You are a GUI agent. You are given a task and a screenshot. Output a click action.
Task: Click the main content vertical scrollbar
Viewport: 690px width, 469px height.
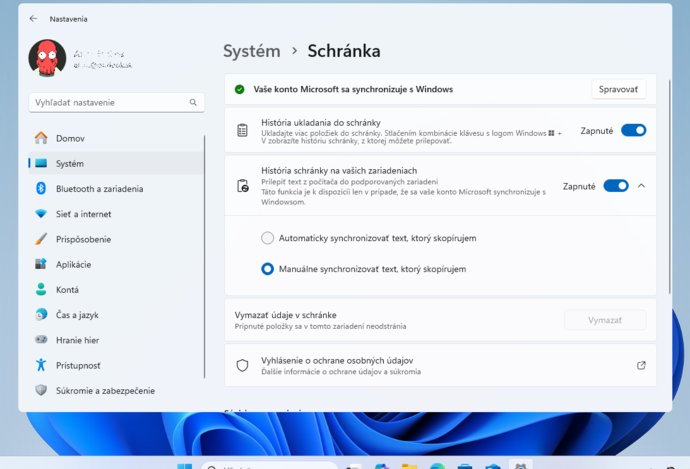click(x=669, y=187)
